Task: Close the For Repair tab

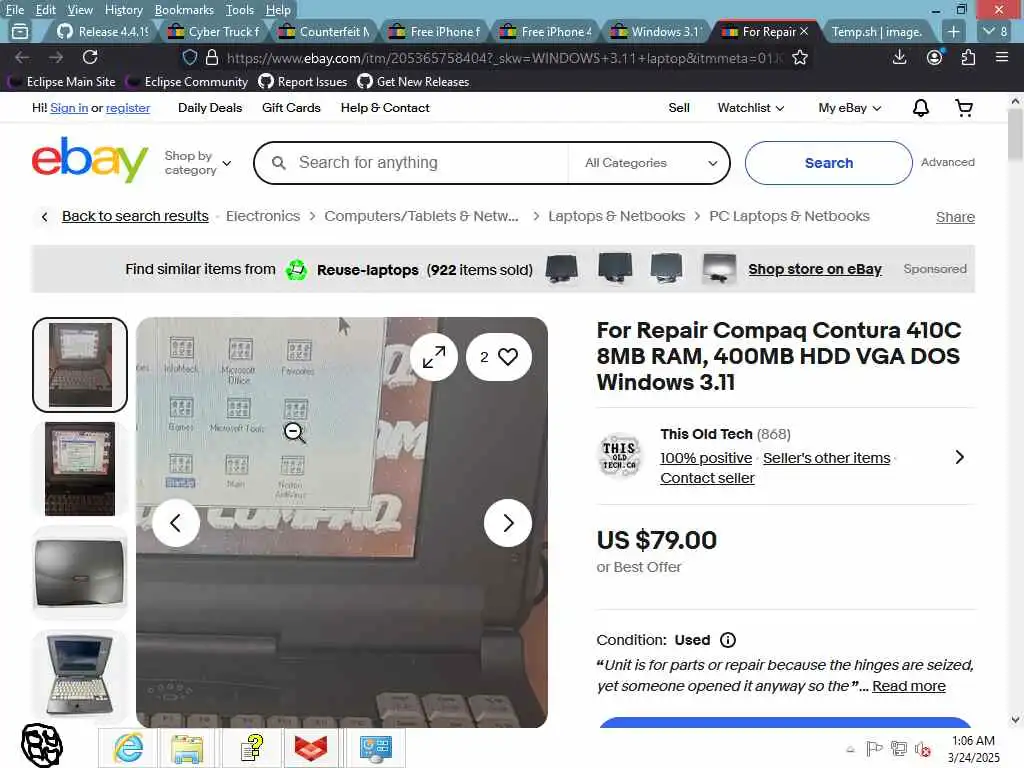Action: [804, 31]
